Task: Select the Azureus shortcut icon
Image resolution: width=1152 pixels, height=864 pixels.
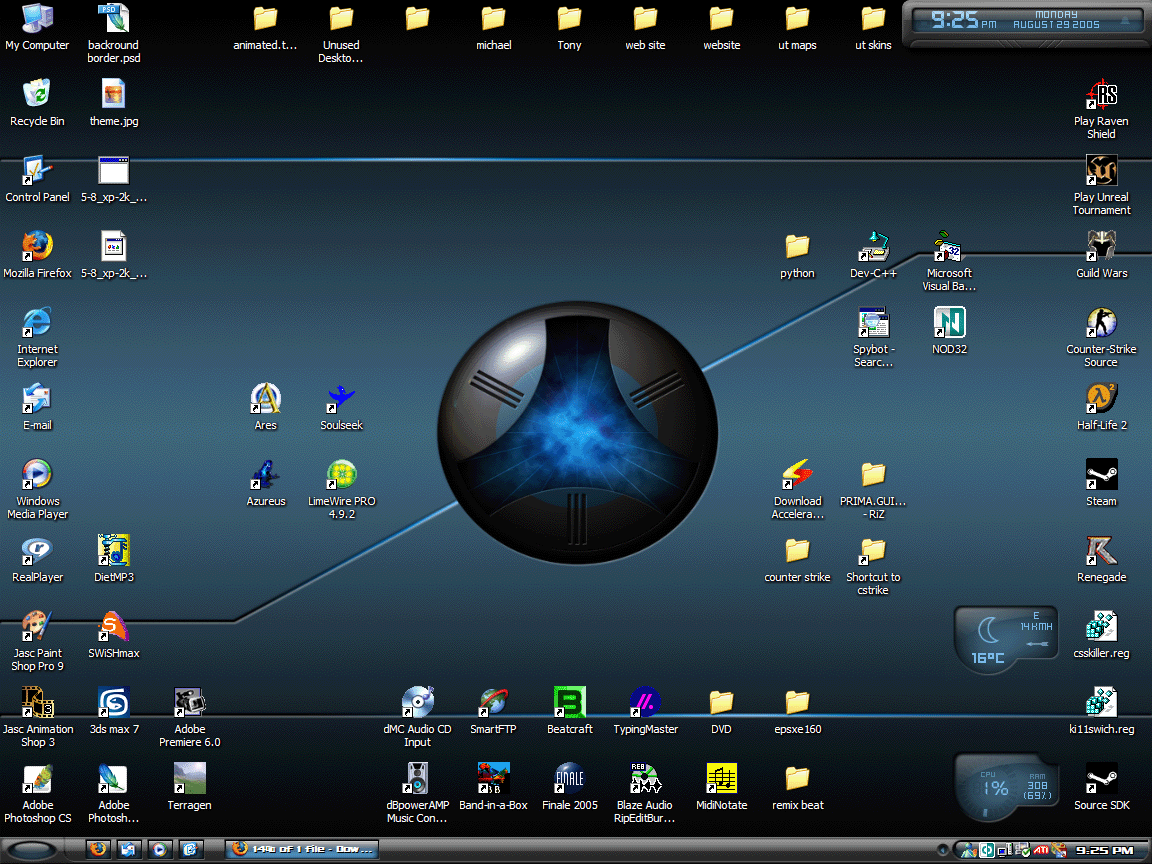Action: pos(265,474)
